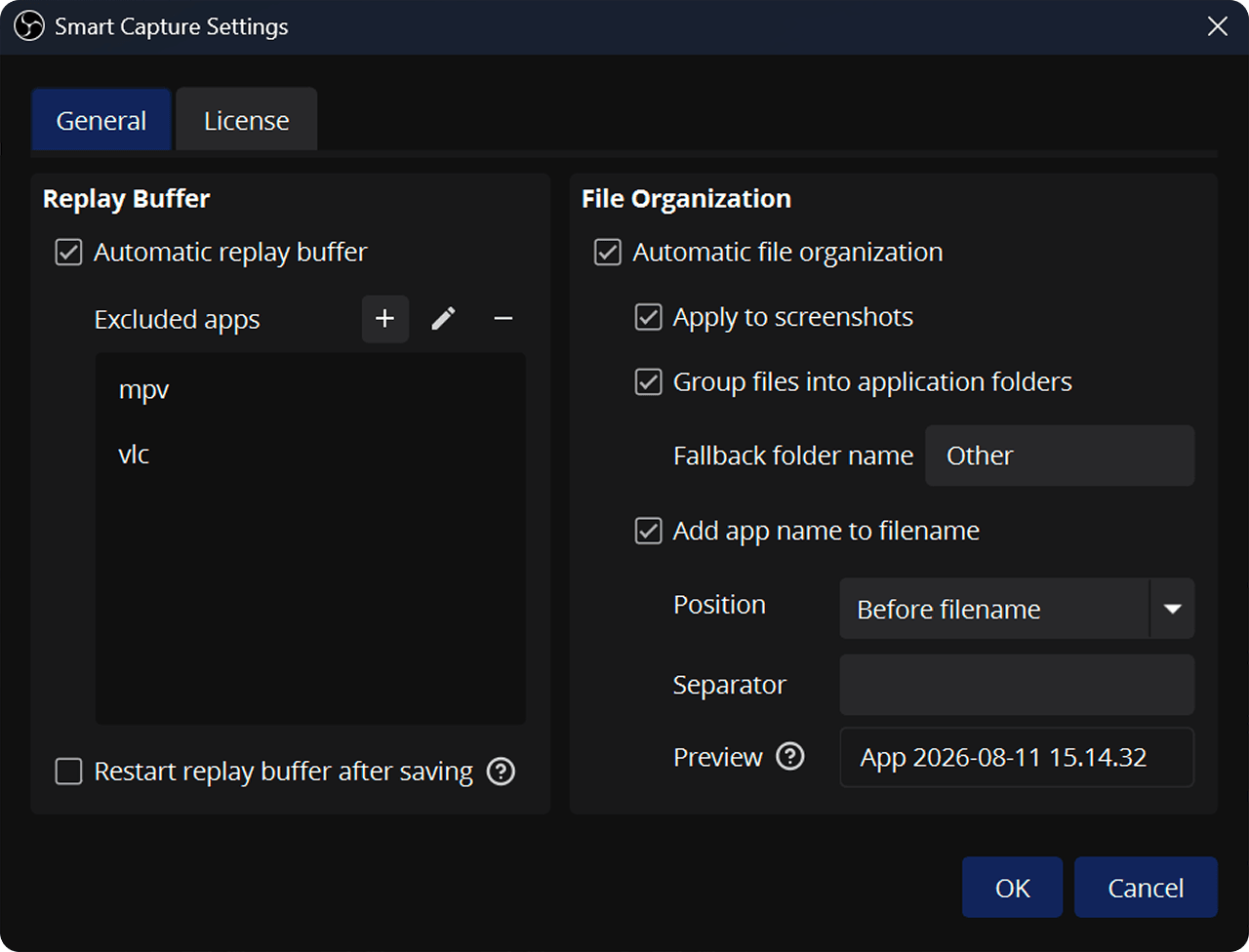Enable Restart replay buffer after saving
Screen dimensions: 1249x952
coord(68,772)
